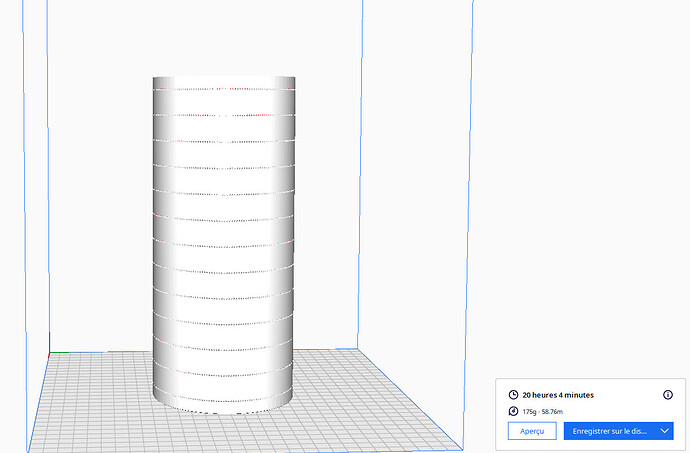The image size is (690, 453).
Task: Click the build plate grid left of cylinder
Action: point(100,390)
